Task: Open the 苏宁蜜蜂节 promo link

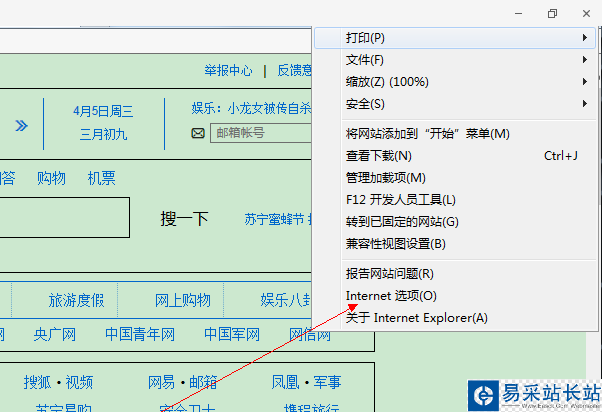Action: click(274, 220)
